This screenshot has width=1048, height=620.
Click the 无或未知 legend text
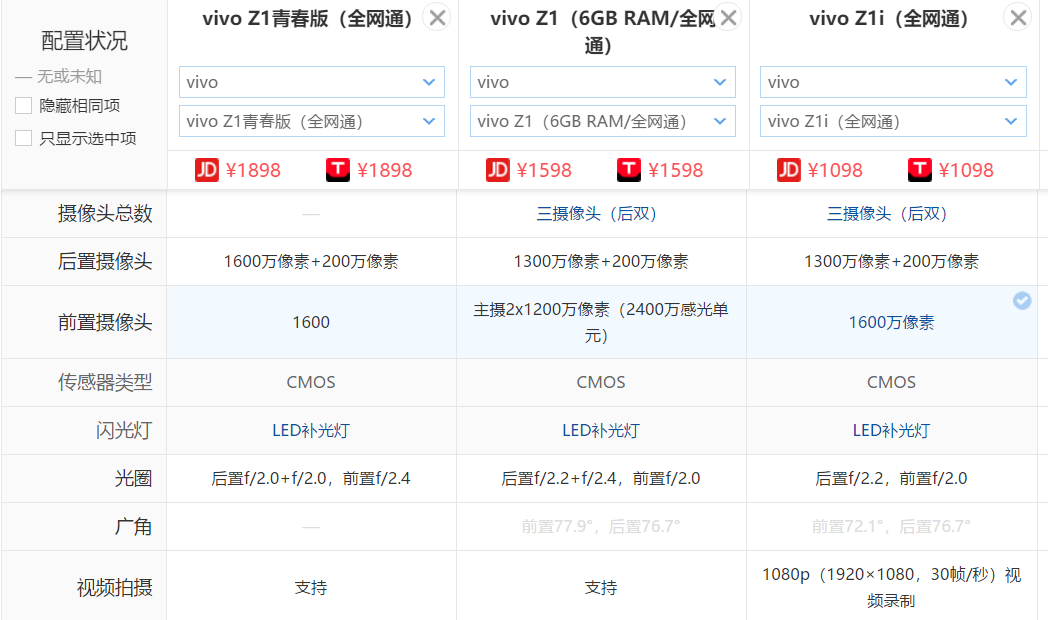click(x=69, y=77)
